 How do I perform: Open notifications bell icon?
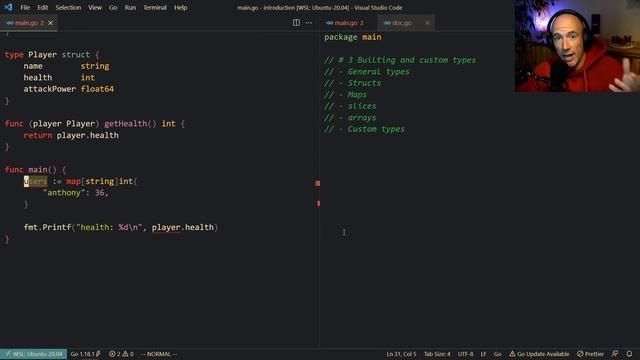pyautogui.click(x=629, y=354)
